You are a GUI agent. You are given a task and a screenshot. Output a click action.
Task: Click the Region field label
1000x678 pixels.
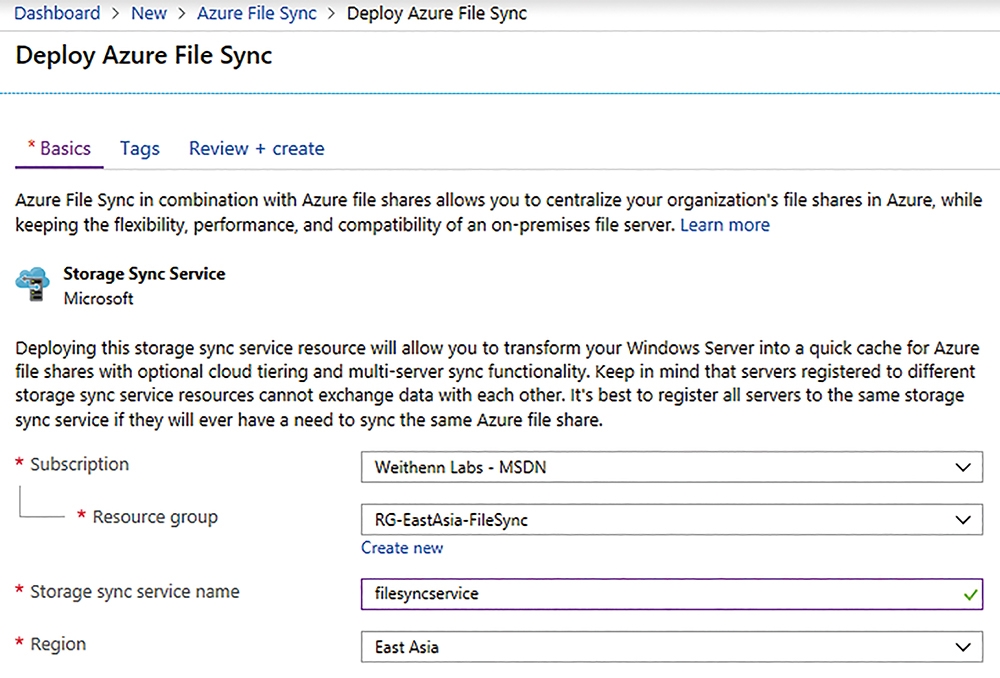pos(58,644)
